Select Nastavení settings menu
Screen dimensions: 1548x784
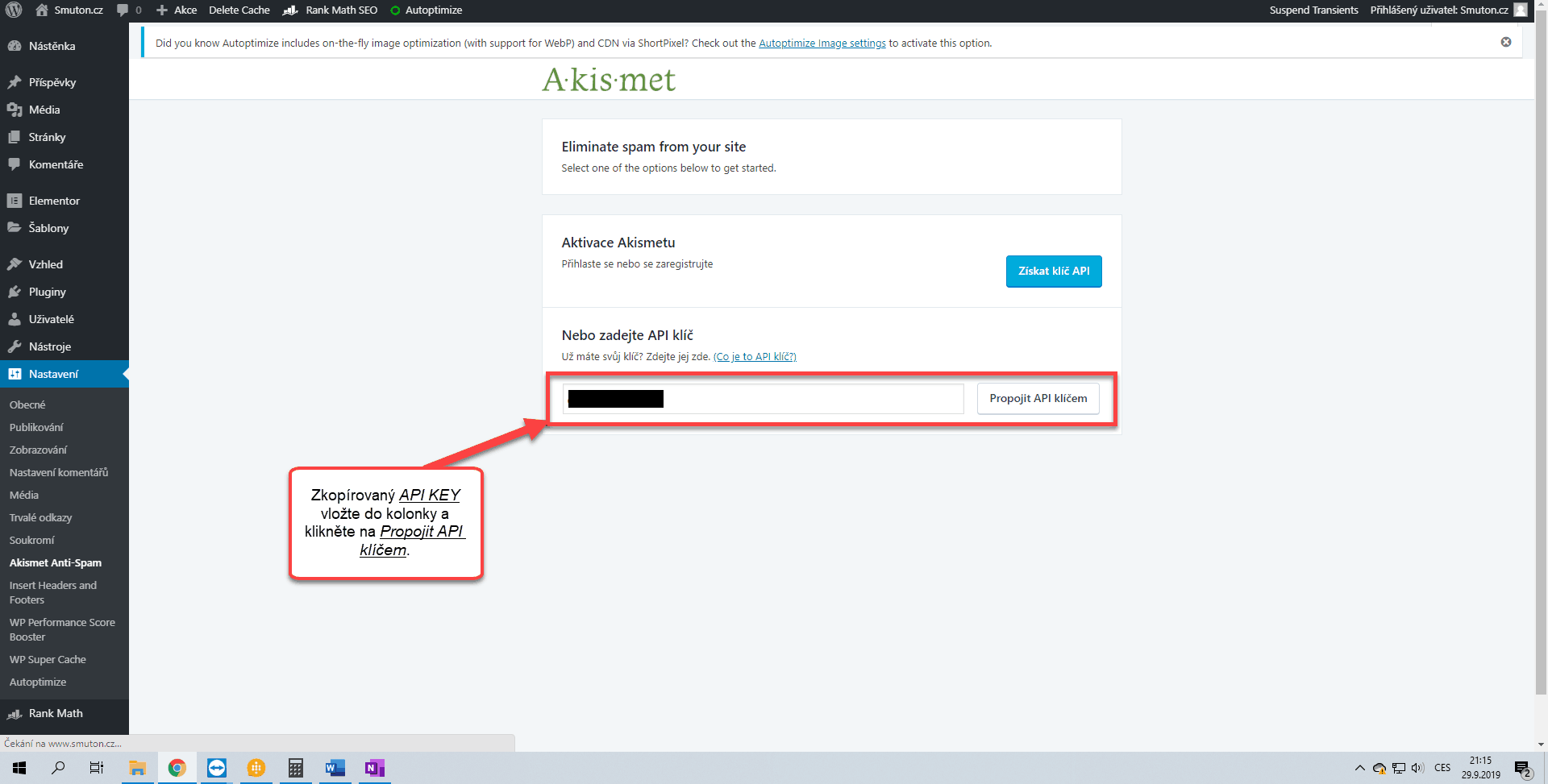tap(64, 374)
